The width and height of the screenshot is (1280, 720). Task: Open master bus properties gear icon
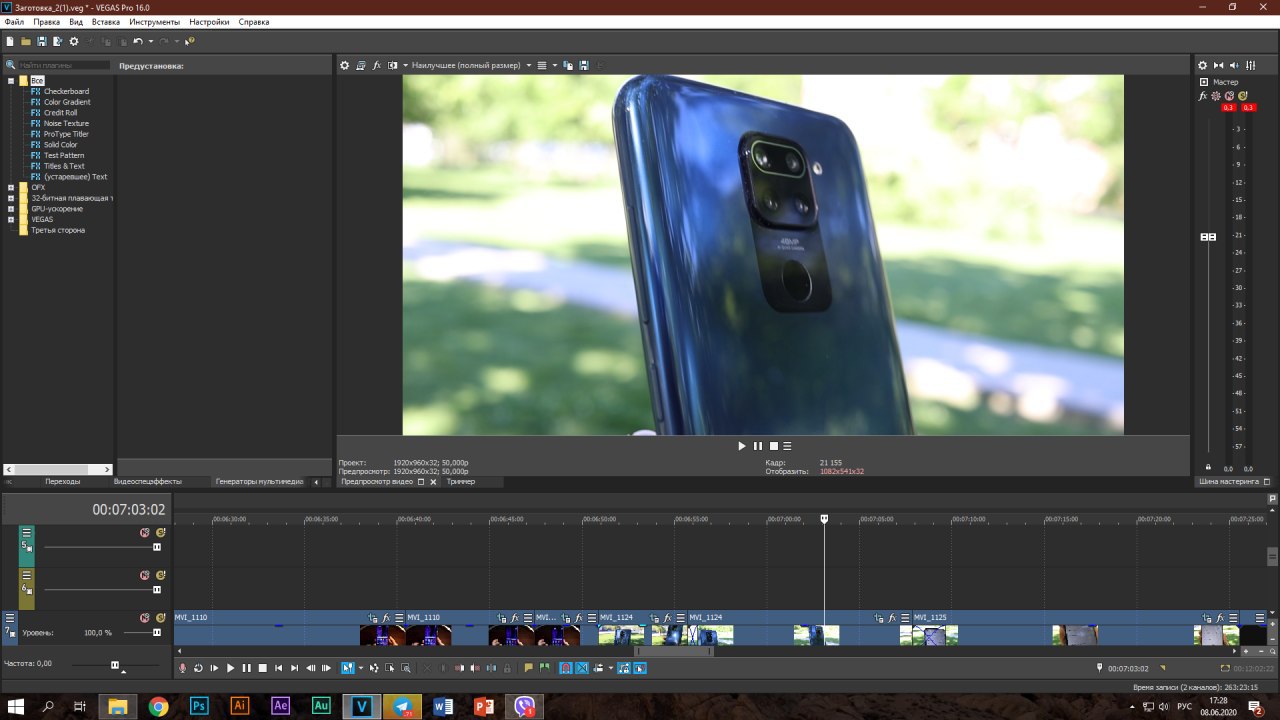(x=1203, y=65)
